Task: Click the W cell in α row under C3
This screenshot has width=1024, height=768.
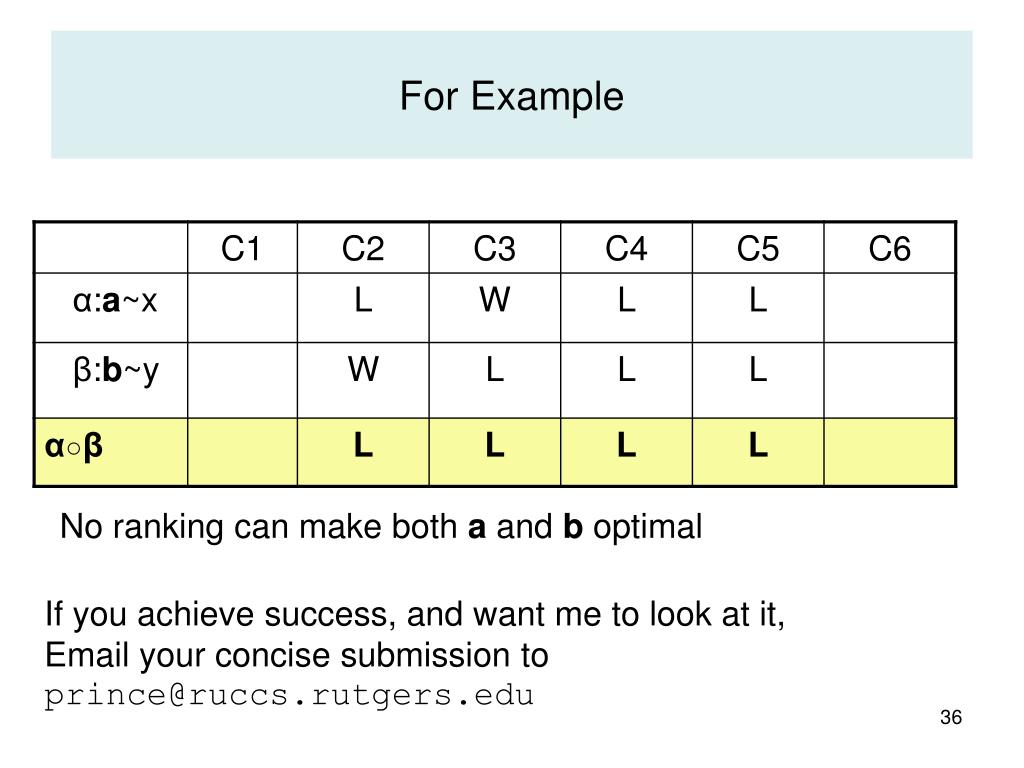Action: [494, 300]
